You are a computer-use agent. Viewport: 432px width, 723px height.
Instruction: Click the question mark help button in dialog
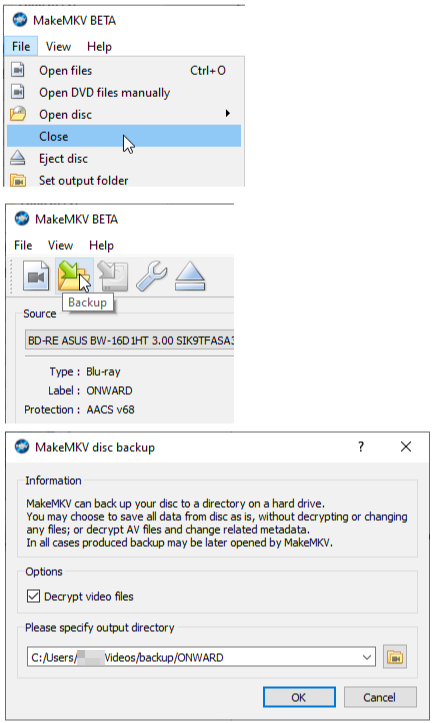(361, 446)
